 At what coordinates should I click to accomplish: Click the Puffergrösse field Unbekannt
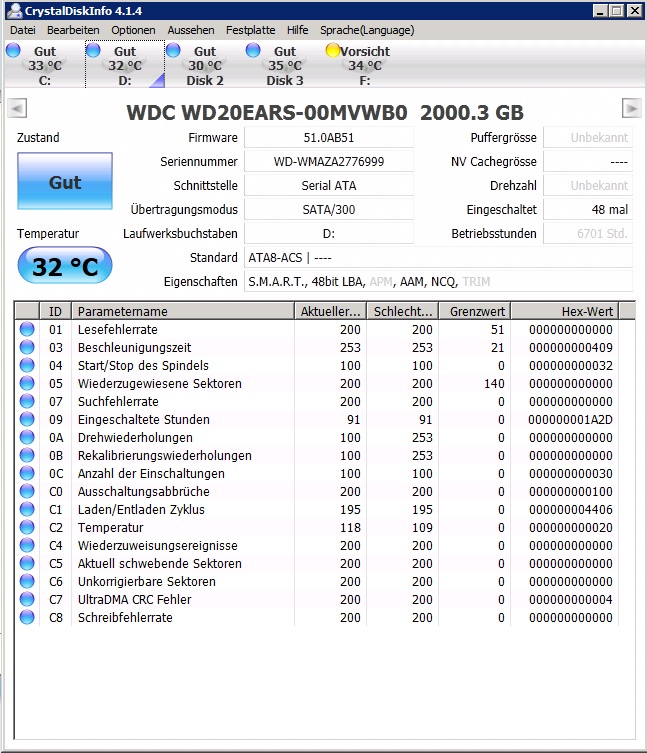tap(588, 137)
